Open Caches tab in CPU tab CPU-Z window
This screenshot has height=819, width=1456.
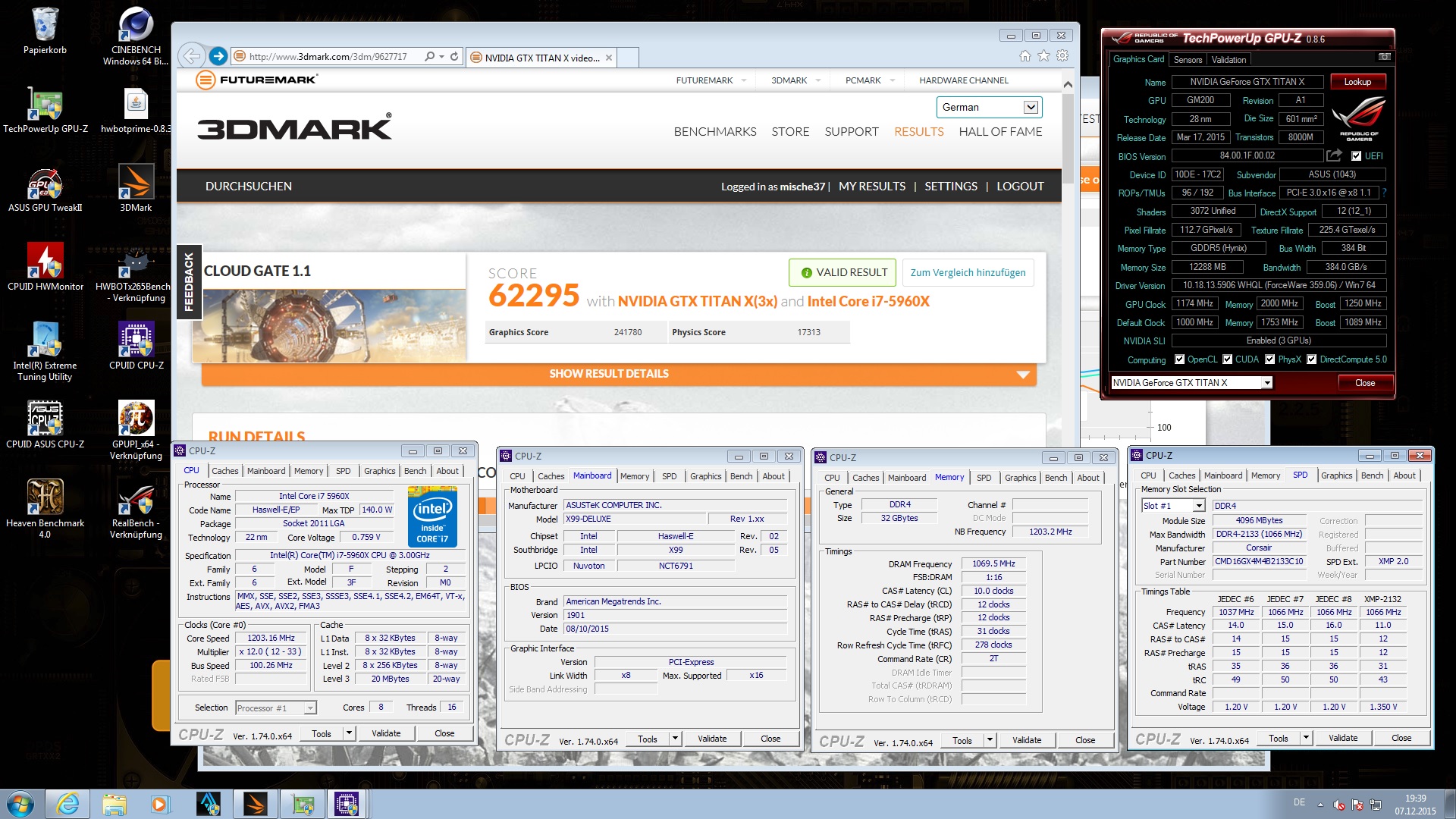point(224,471)
